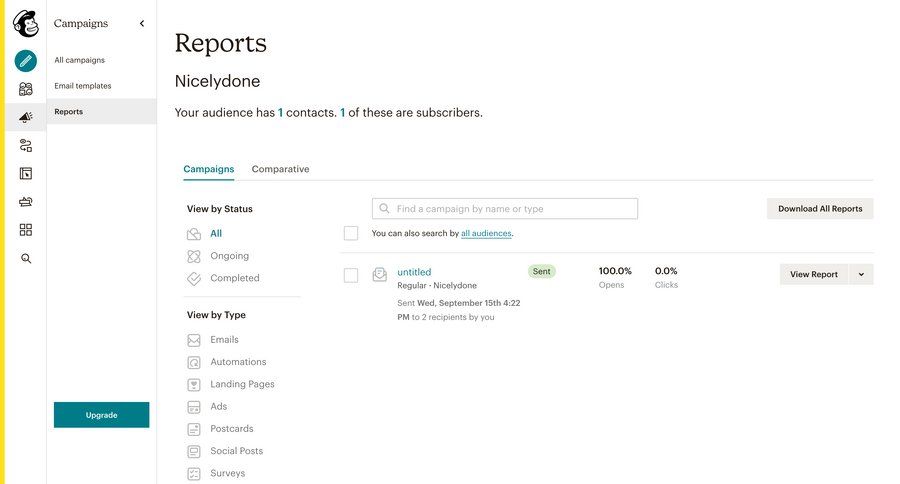Filter type by Landing Pages
Screen dimensions: 900x484
[x=242, y=384]
